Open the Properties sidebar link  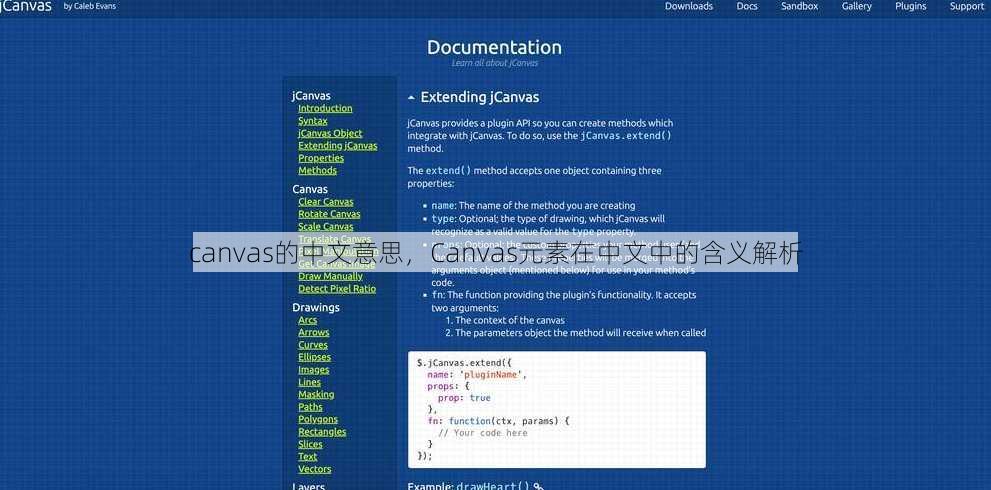click(x=321, y=158)
